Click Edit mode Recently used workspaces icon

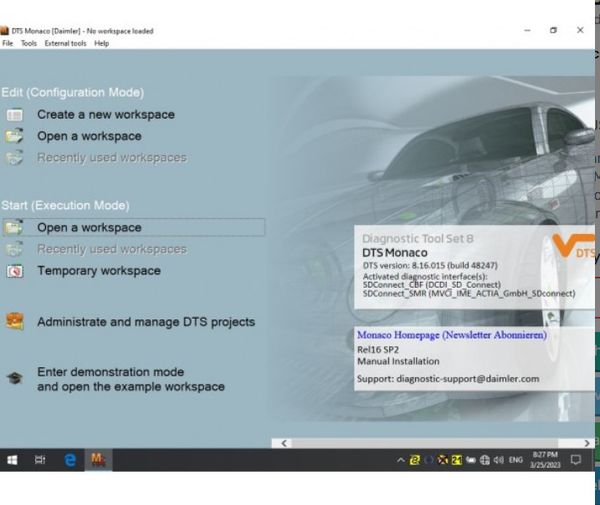pos(15,158)
